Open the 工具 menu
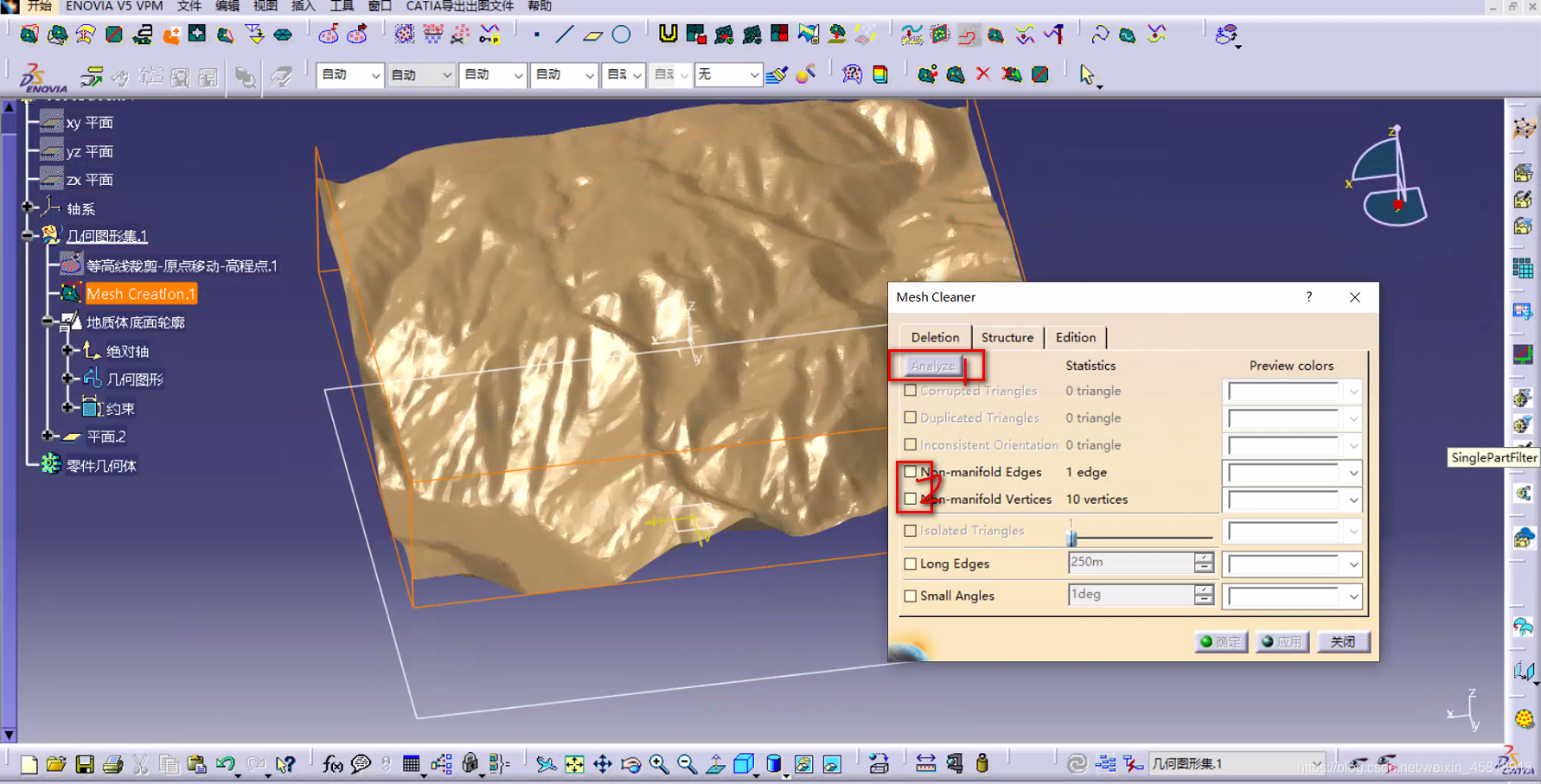The width and height of the screenshot is (1541, 784). point(342,6)
